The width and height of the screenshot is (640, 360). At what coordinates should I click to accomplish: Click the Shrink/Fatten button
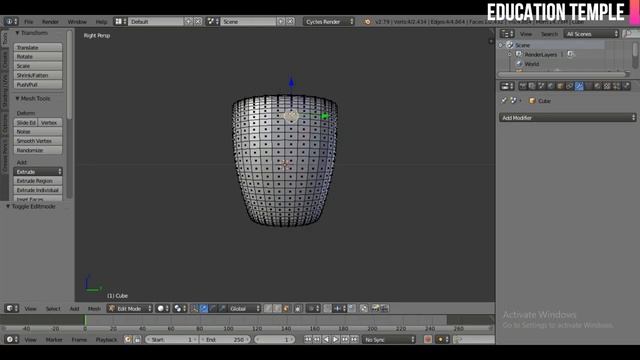click(x=38, y=75)
